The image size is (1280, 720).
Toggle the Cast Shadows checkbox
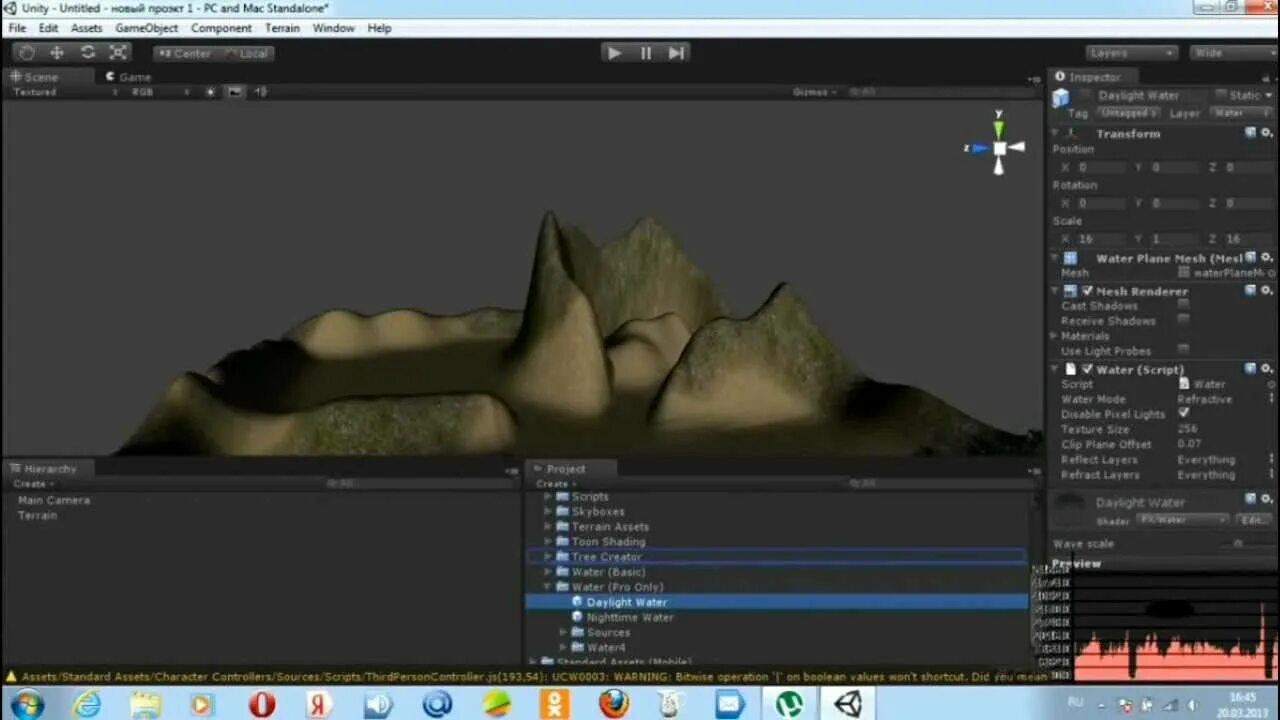[x=1184, y=304]
